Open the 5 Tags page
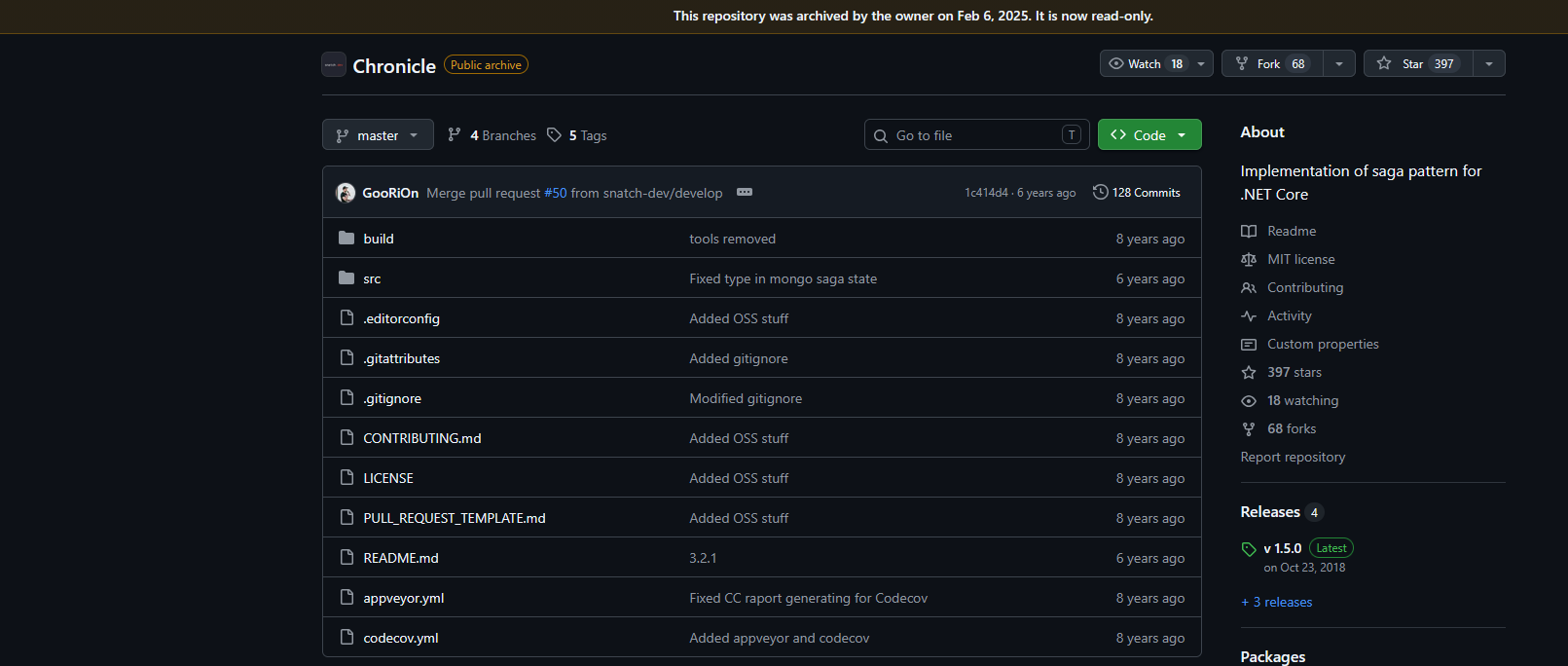 (577, 135)
